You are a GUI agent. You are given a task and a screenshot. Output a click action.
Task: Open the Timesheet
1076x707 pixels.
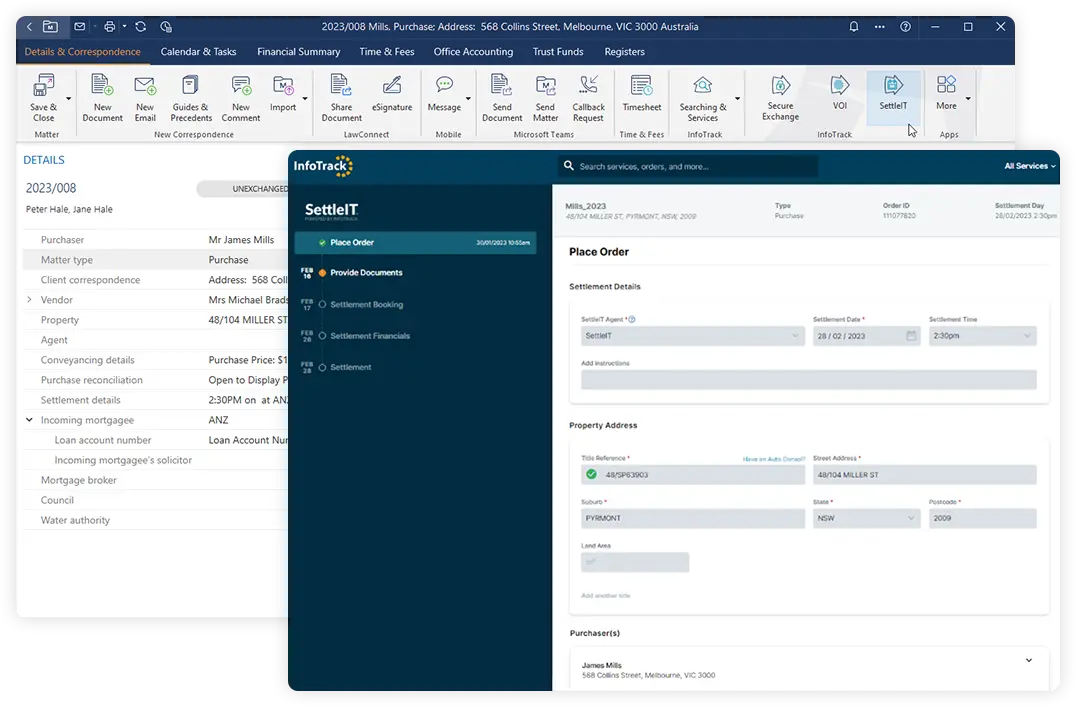(642, 93)
